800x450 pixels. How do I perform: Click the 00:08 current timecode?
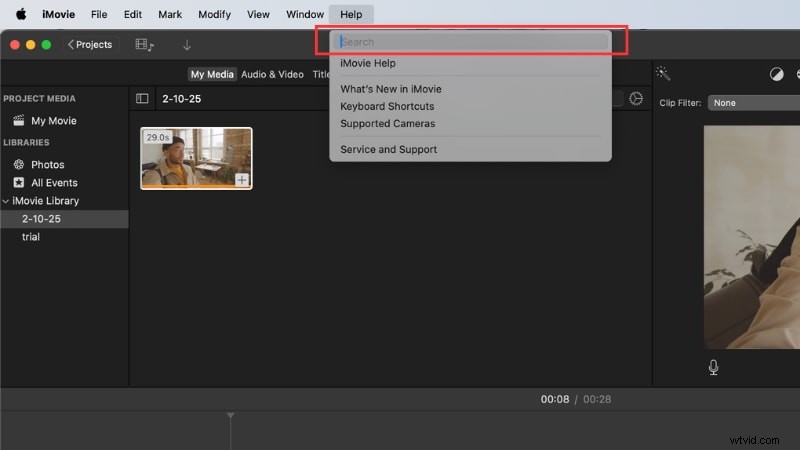(555, 399)
